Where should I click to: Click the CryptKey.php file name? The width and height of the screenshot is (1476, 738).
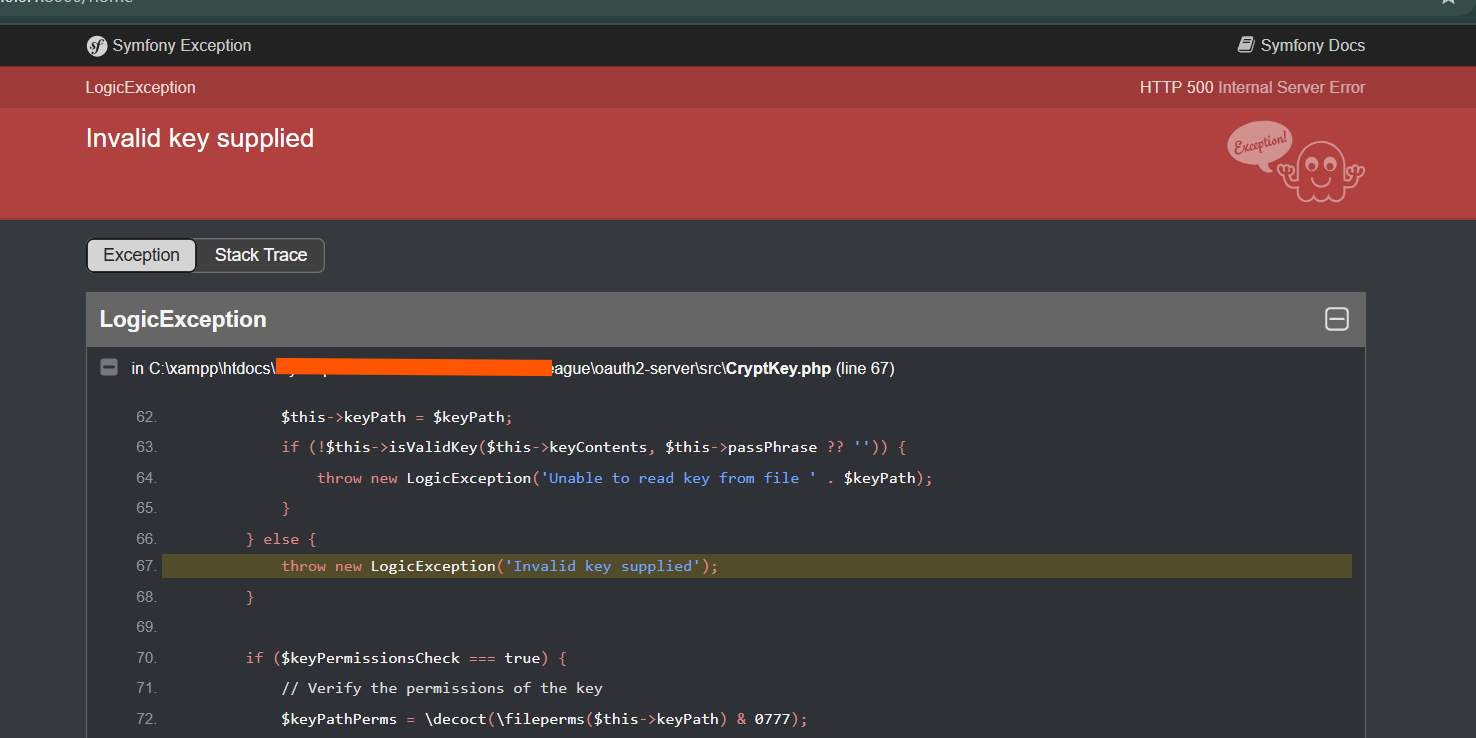[x=778, y=369]
